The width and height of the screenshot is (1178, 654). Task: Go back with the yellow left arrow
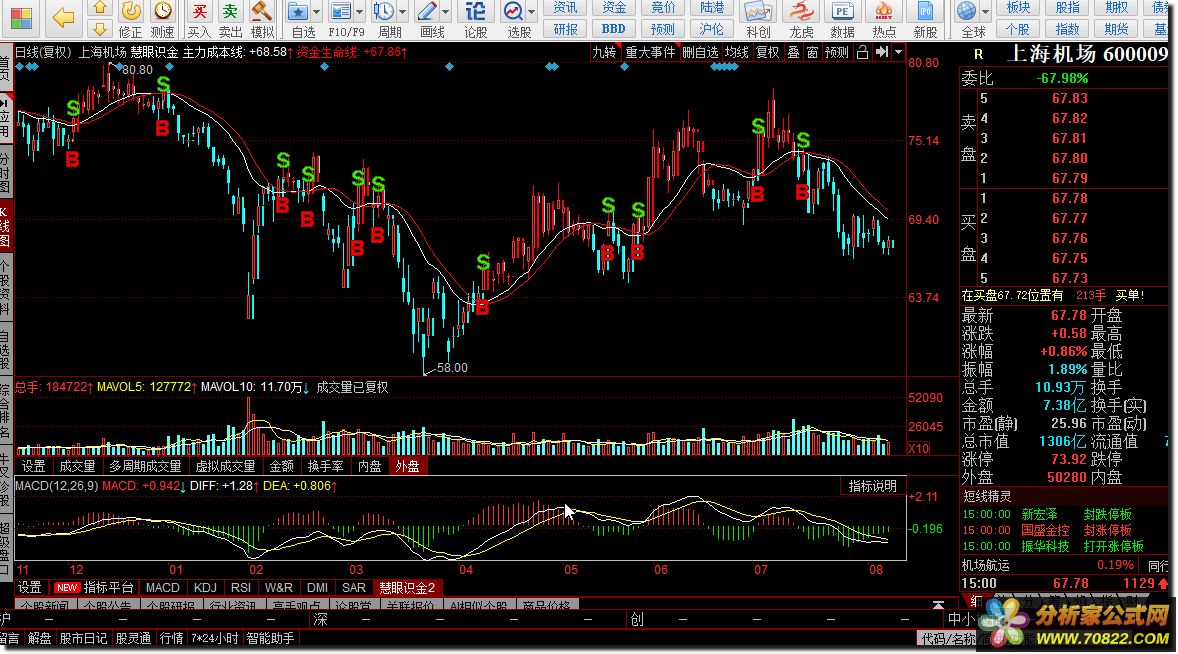tap(64, 18)
